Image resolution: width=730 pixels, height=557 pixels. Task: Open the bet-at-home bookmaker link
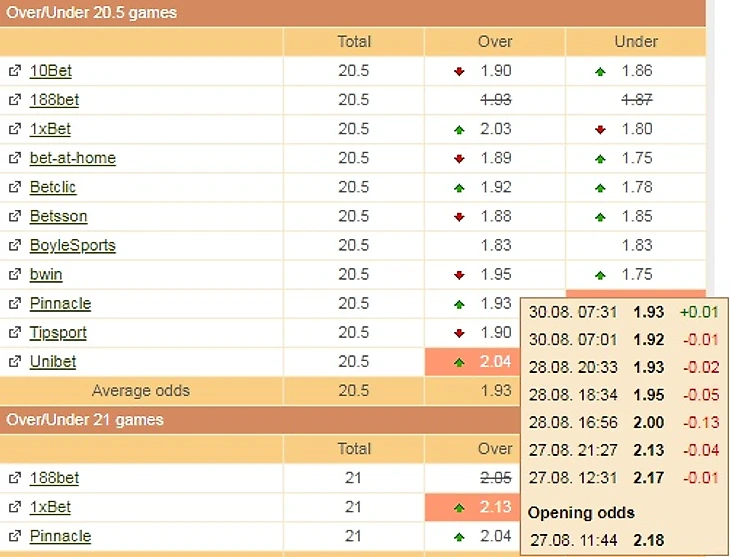(x=73, y=158)
